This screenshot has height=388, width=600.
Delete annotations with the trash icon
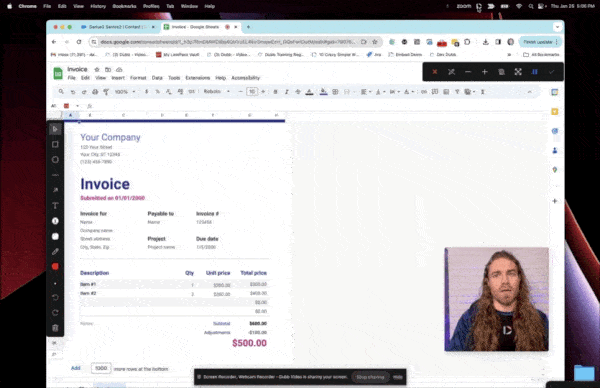tap(55, 328)
